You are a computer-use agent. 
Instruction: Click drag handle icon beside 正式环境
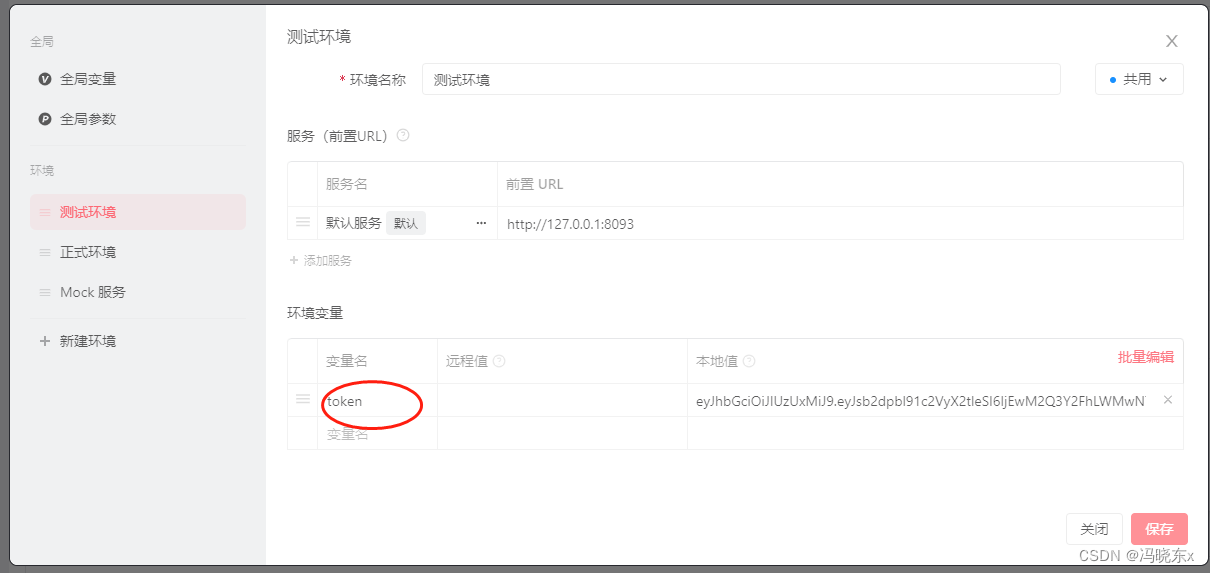coord(44,253)
